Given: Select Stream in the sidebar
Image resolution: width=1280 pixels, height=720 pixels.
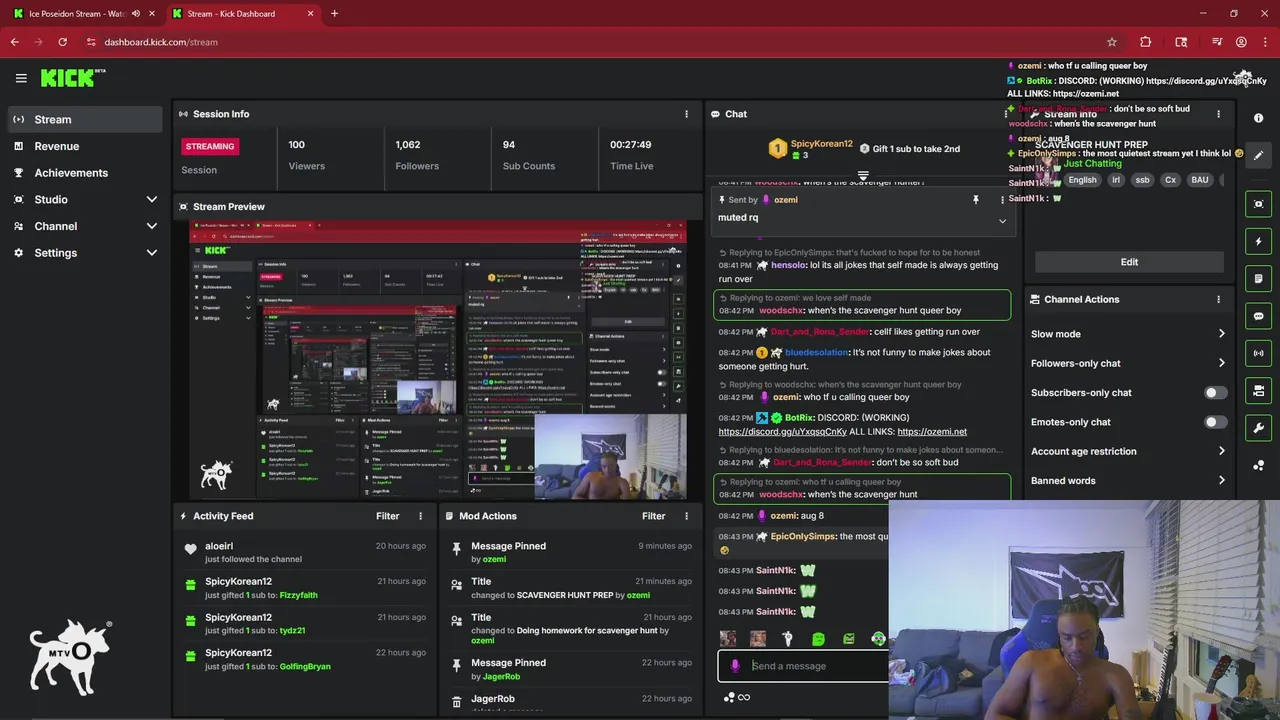Looking at the screenshot, I should click(85, 119).
